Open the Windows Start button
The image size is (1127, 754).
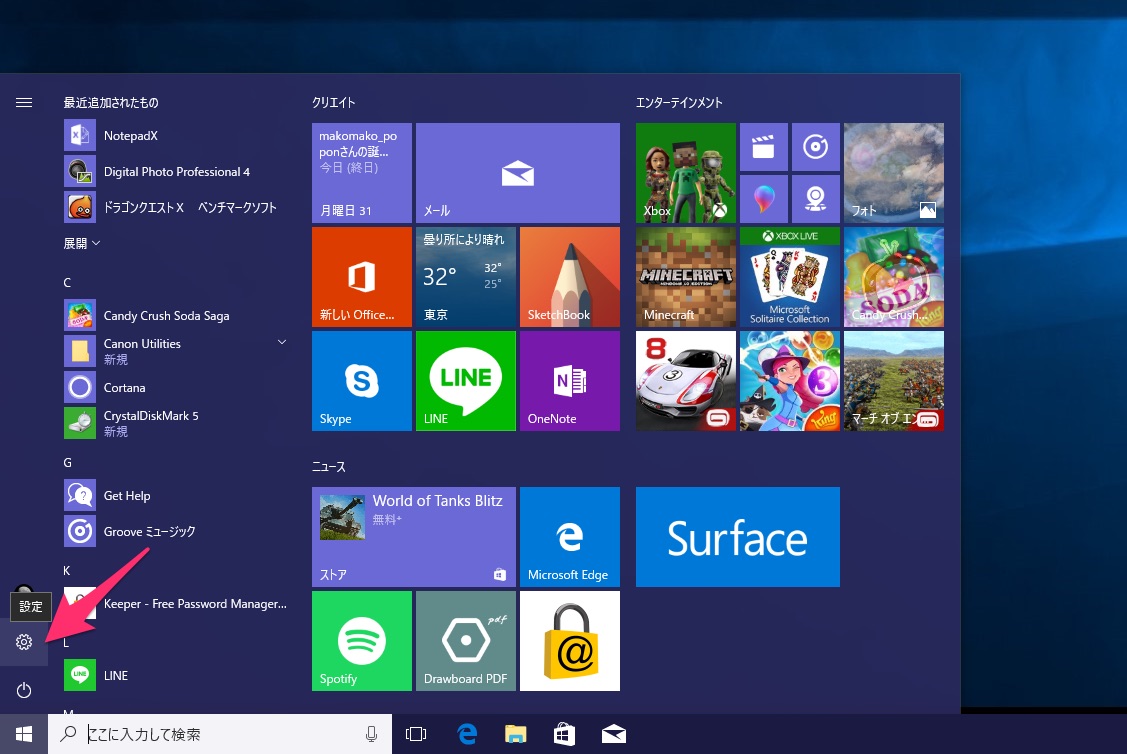(x=24, y=734)
